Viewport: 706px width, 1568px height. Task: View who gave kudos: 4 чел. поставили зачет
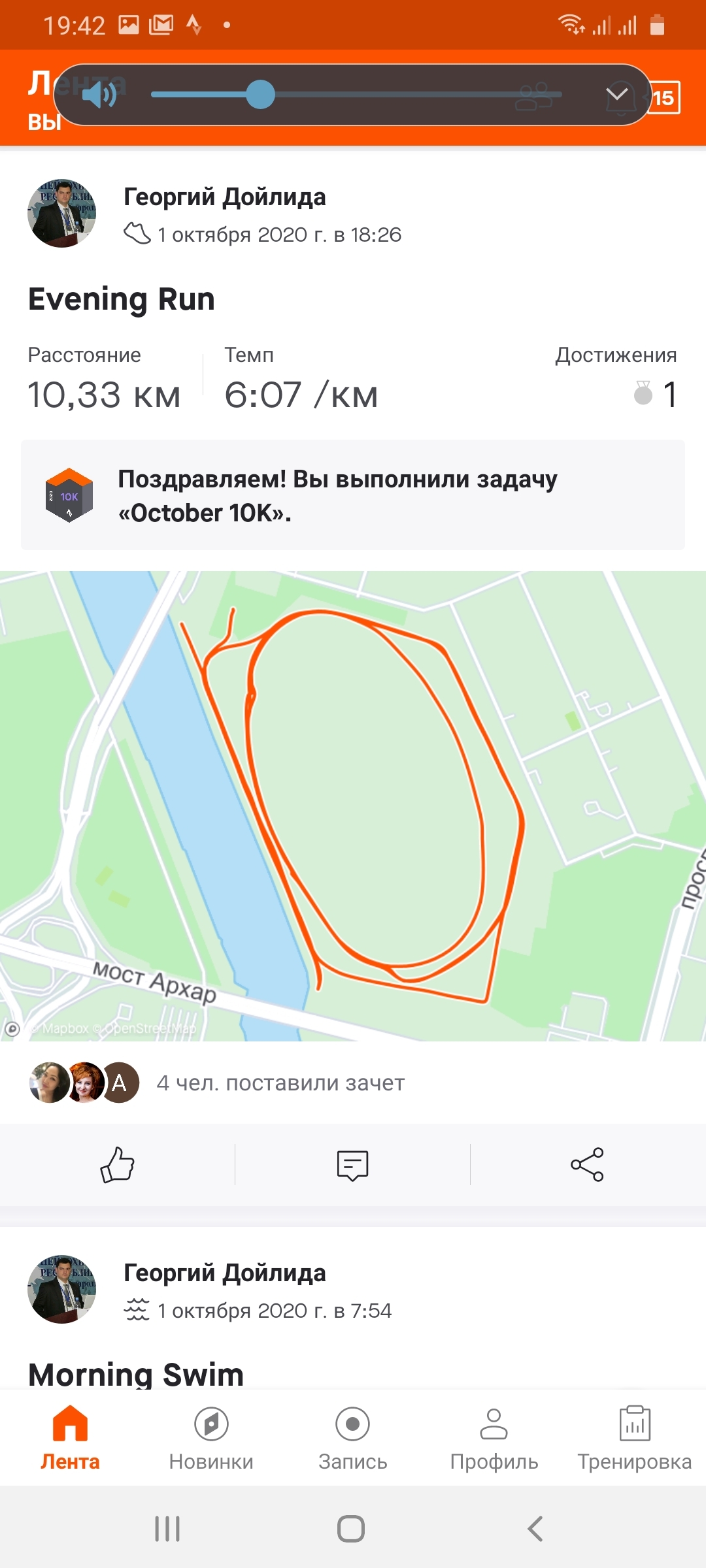pyautogui.click(x=280, y=1083)
